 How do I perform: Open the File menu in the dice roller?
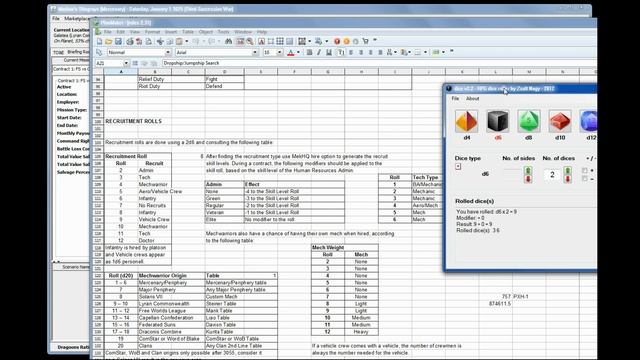pos(455,98)
